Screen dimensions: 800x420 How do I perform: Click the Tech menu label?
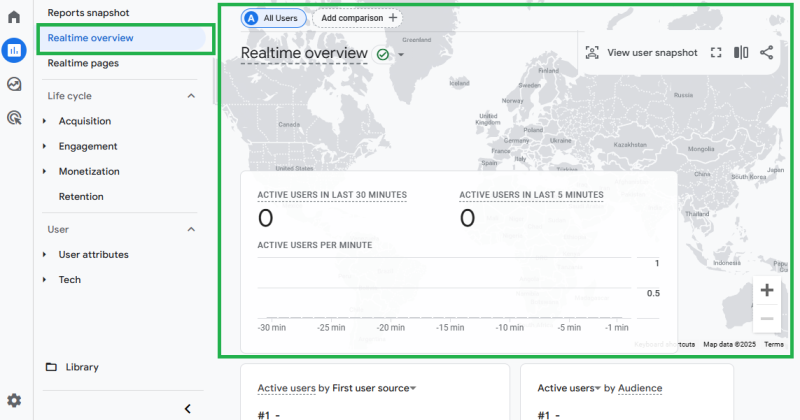(69, 280)
